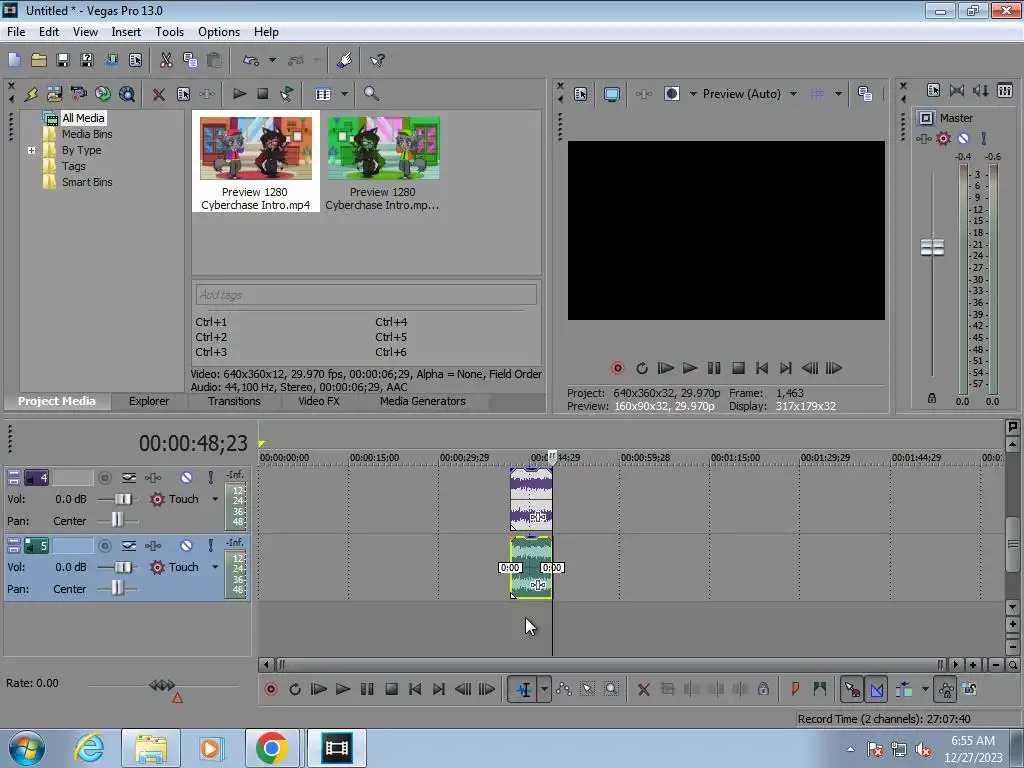Screen dimensions: 1024x768
Task: Open the Project Media views dropdown arrow
Action: coord(344,94)
